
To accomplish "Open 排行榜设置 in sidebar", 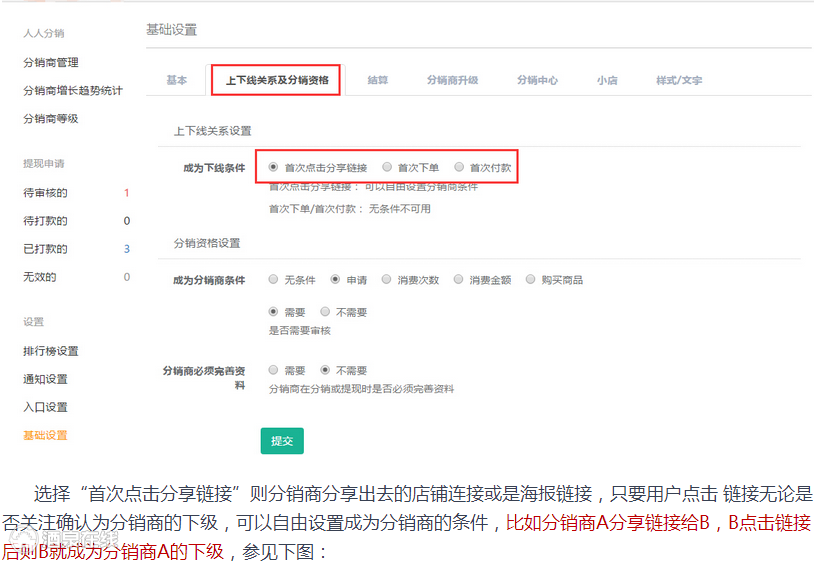I will point(51,351).
